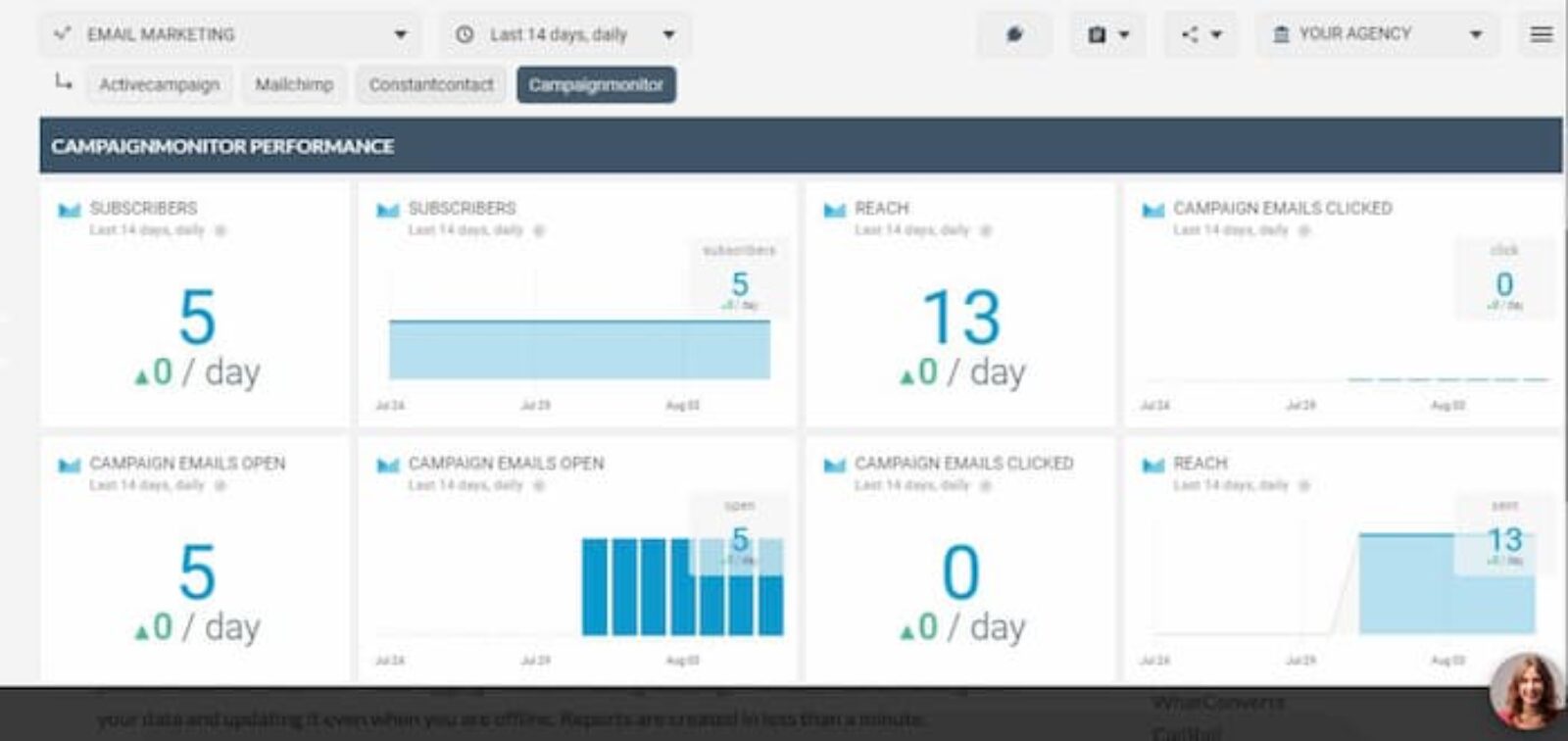The height and width of the screenshot is (741, 1568).
Task: Click the Subscribers chart widget title
Action: (x=462, y=208)
